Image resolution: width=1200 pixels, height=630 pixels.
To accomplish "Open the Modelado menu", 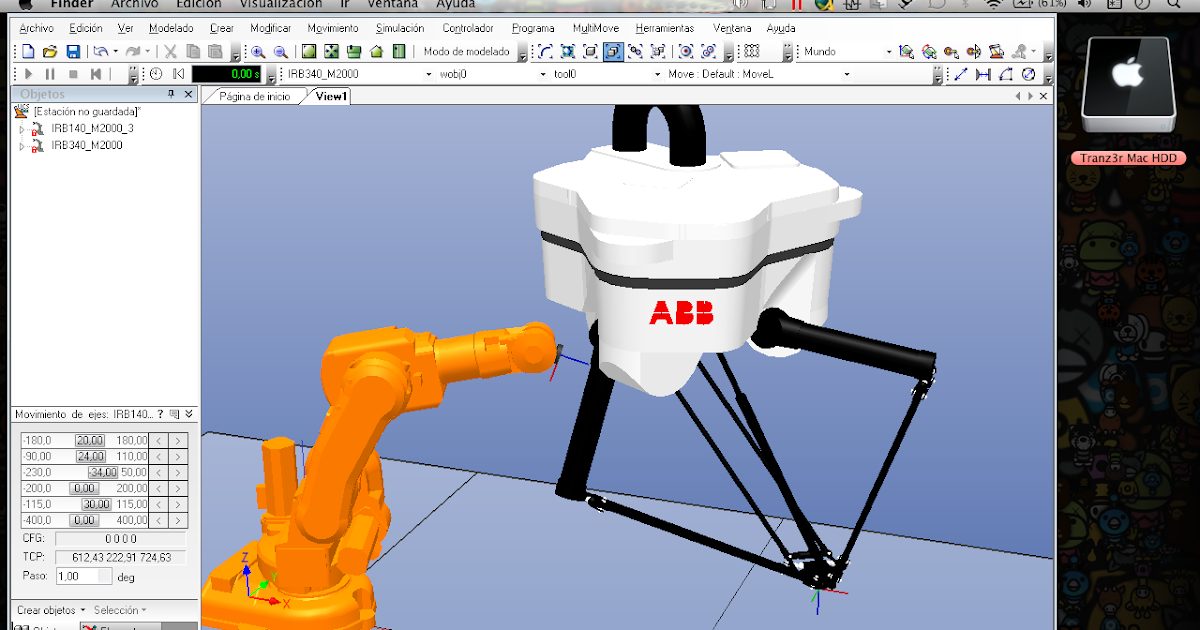I will tap(171, 28).
